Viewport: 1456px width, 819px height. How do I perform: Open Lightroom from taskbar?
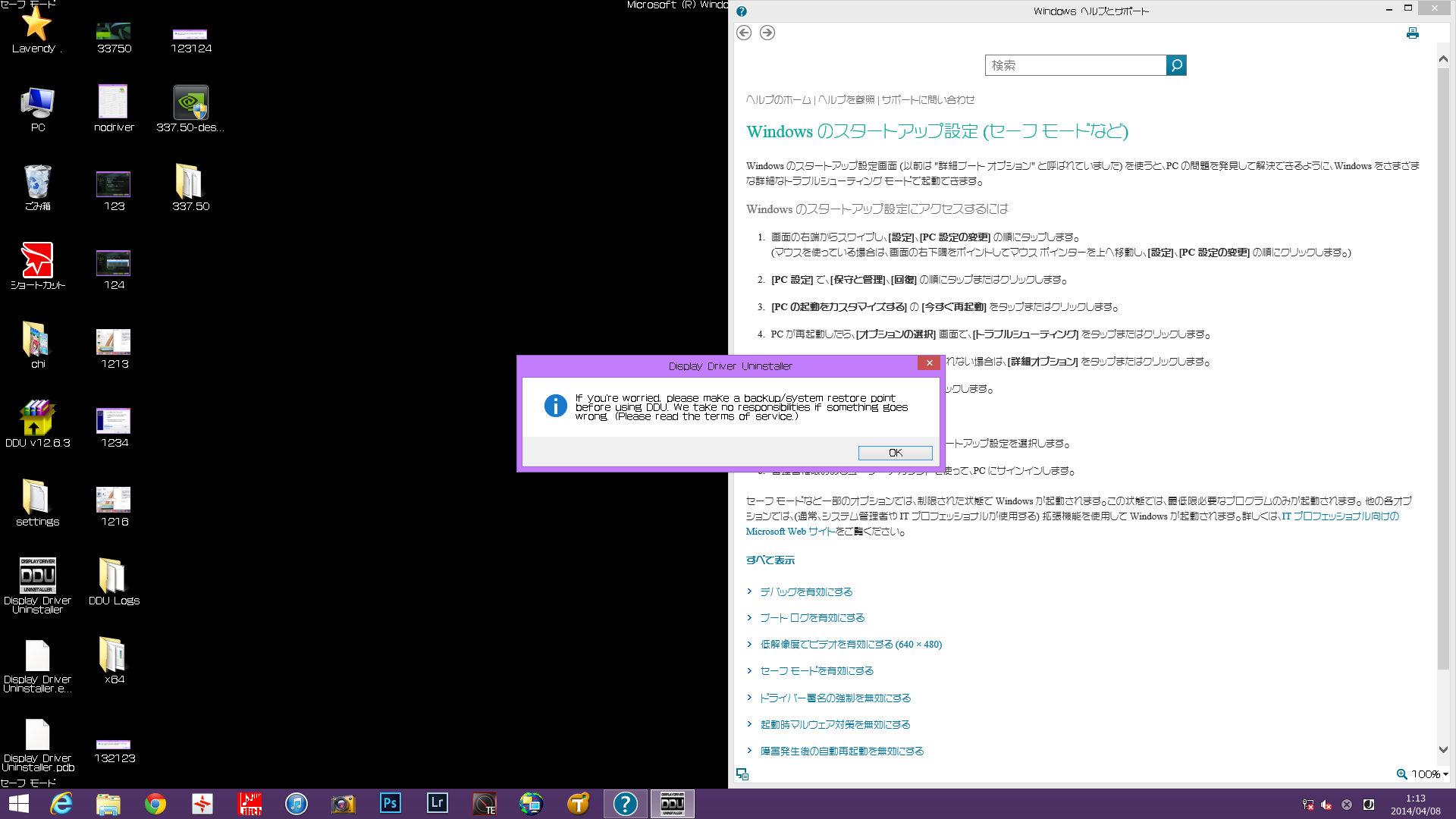[x=437, y=804]
